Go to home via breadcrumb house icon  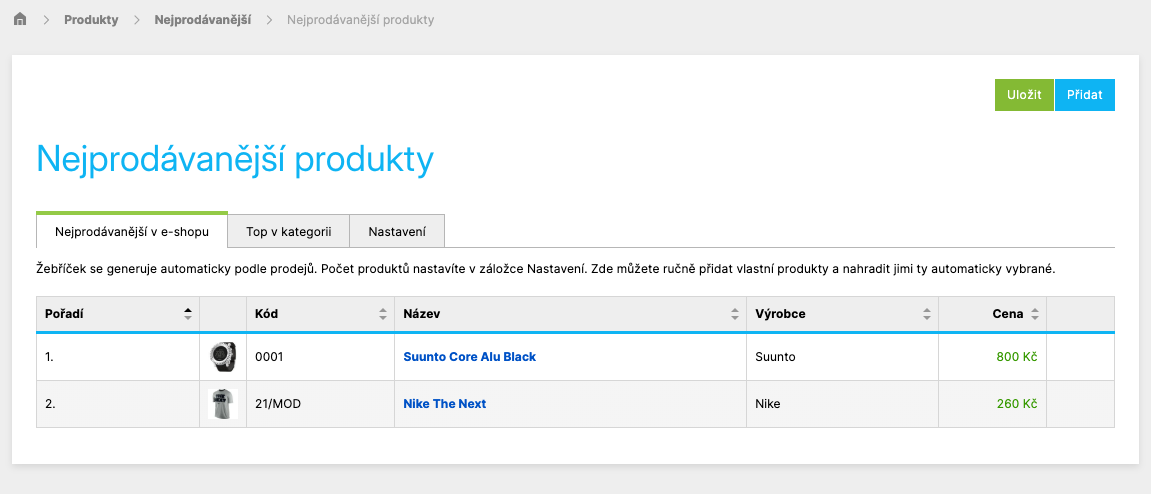tap(21, 19)
